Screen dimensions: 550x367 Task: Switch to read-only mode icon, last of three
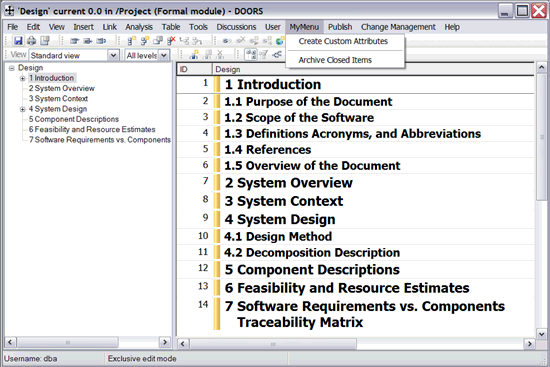(101, 41)
